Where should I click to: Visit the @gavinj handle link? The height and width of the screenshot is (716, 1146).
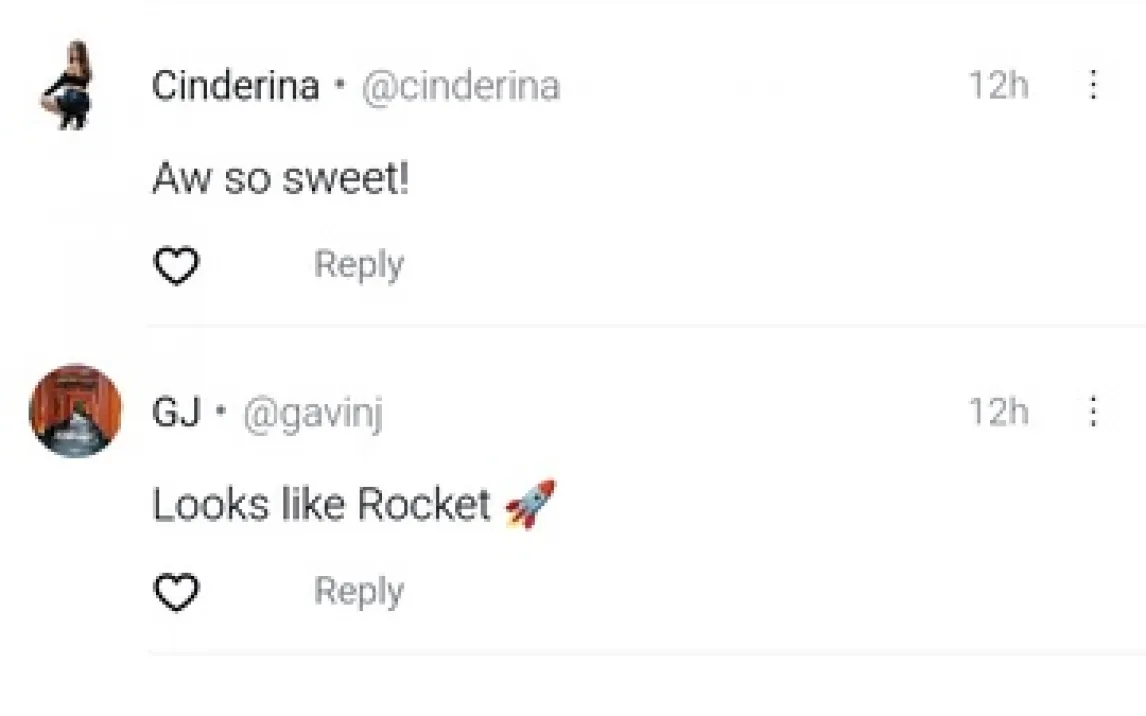(313, 413)
